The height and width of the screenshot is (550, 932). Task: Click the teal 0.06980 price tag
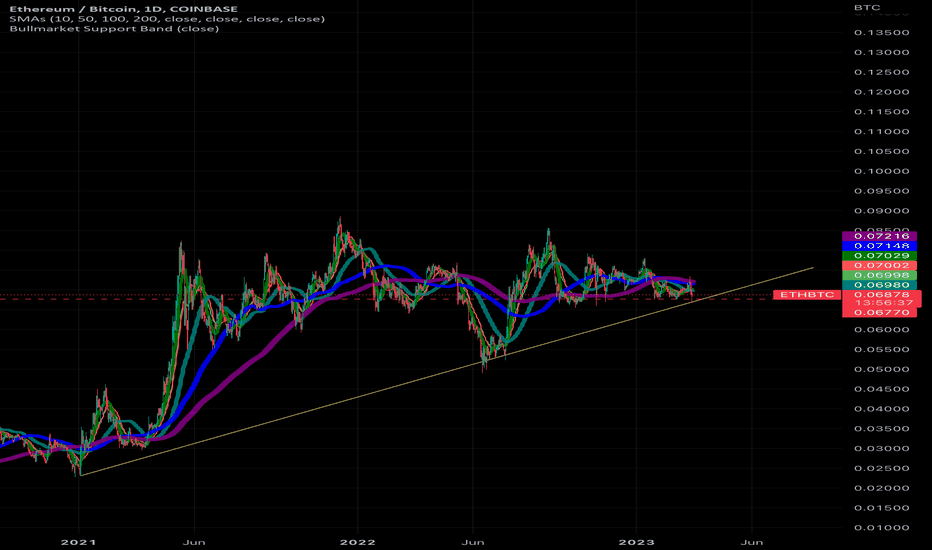(x=880, y=285)
